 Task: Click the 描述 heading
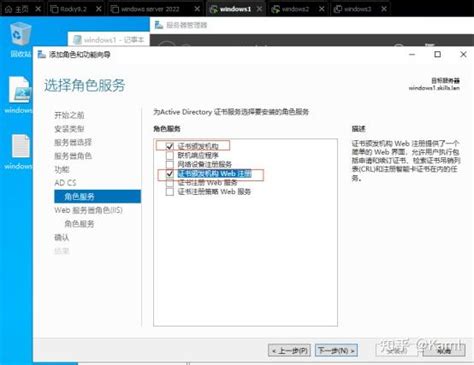click(359, 129)
